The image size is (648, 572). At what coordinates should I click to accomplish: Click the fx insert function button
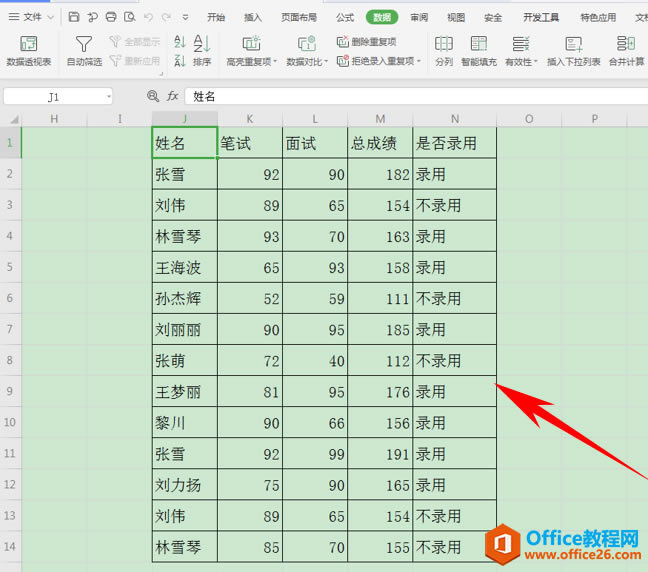pos(172,96)
